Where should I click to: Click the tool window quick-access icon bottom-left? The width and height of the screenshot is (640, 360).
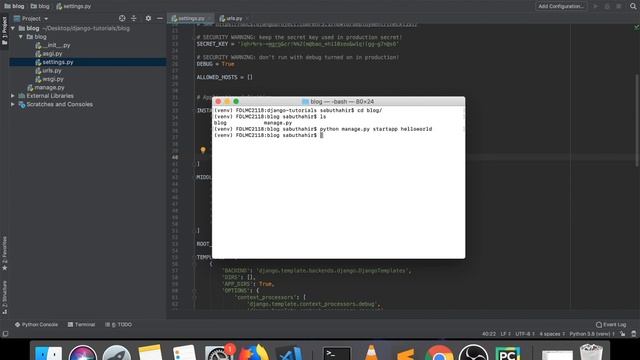click(5, 334)
